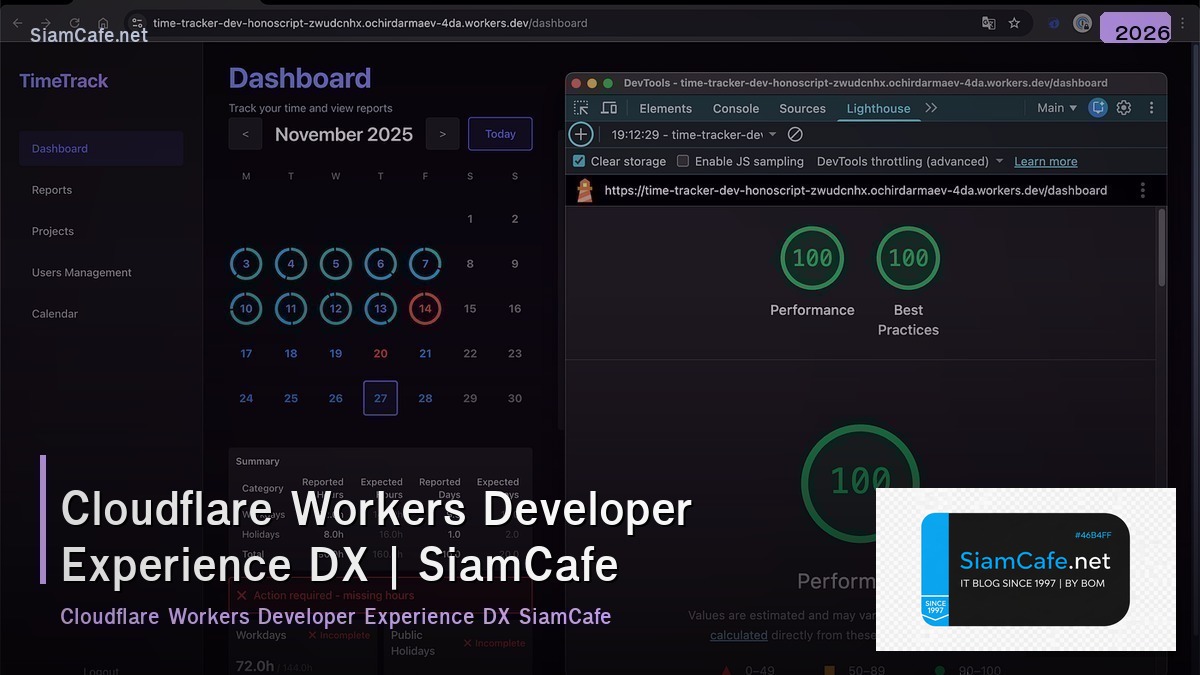
Task: Enable the JS sampling checkbox
Action: 682,160
